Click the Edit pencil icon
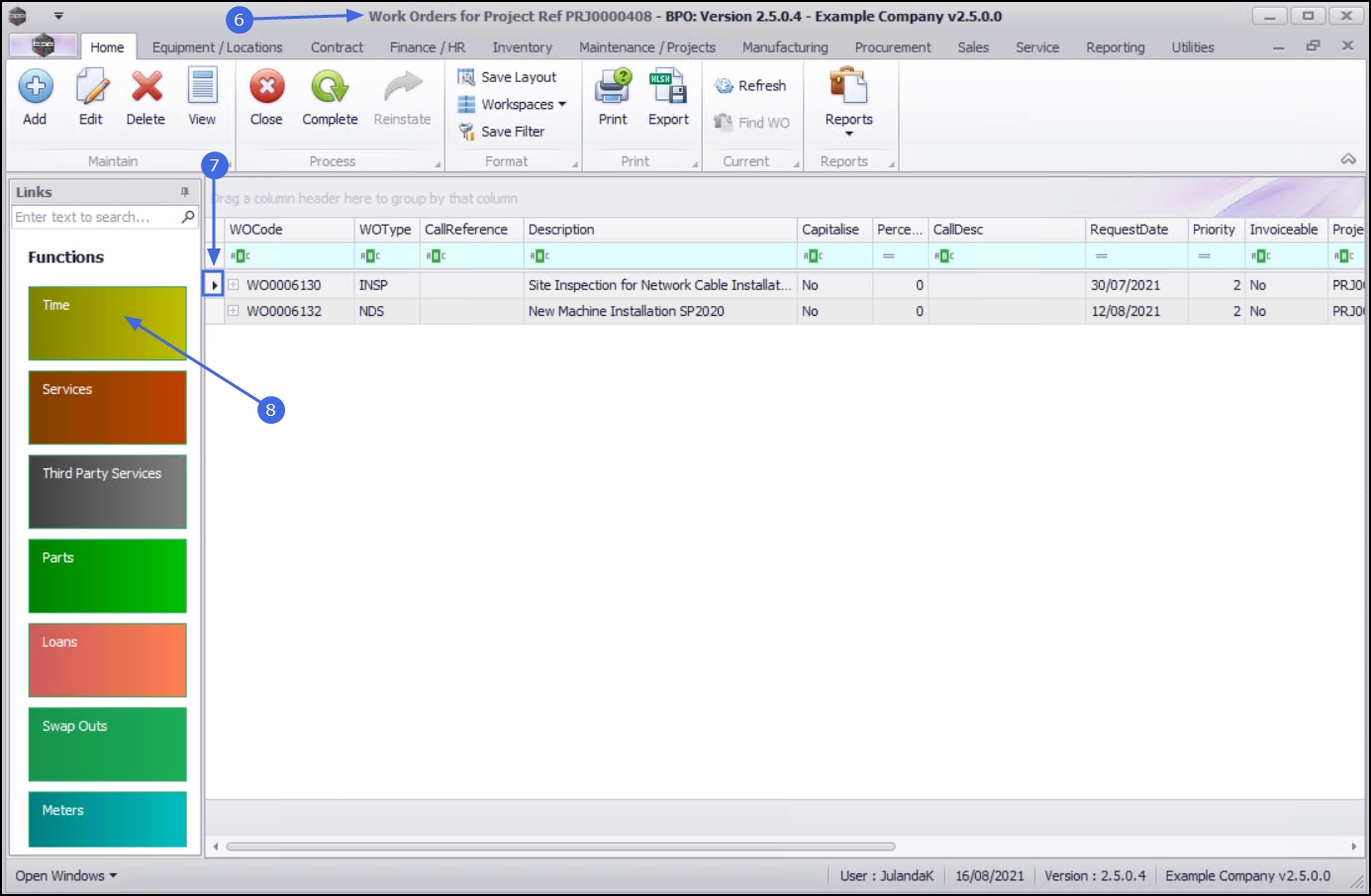Viewport: 1371px width, 896px height. coord(91,87)
